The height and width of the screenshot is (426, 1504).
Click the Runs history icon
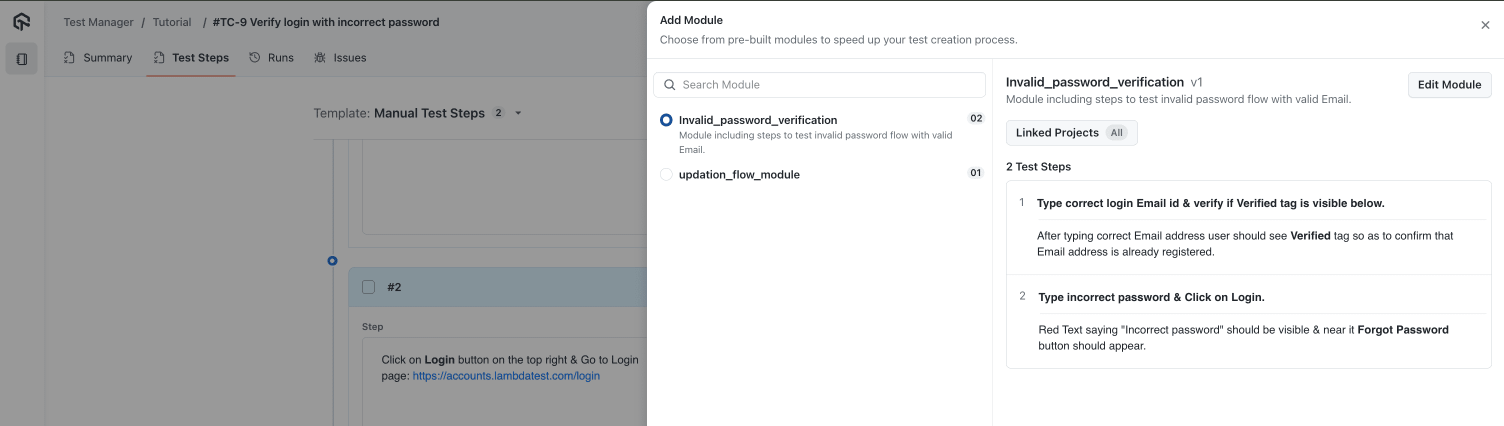tap(255, 58)
